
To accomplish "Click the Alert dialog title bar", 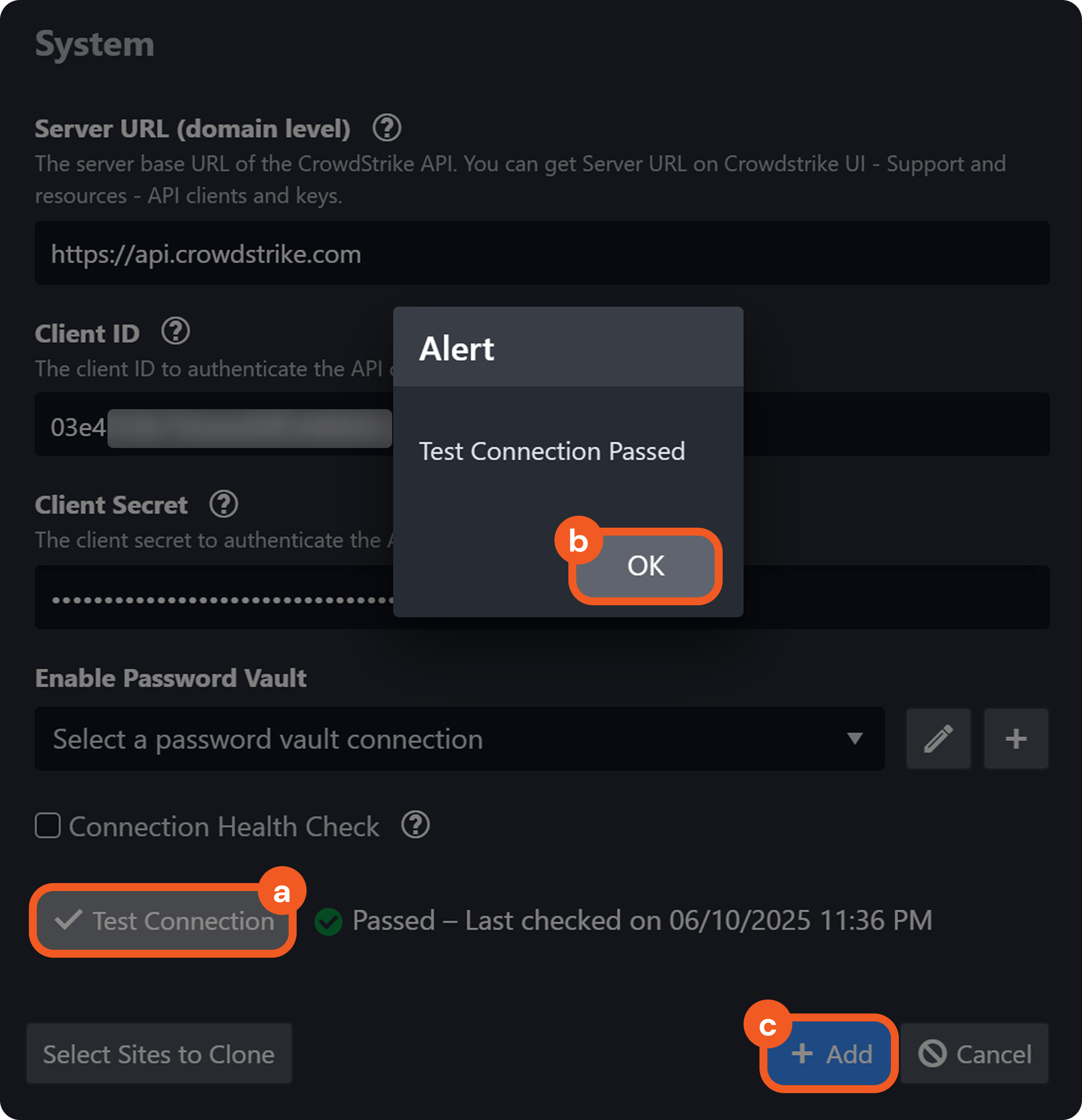I will [568, 348].
